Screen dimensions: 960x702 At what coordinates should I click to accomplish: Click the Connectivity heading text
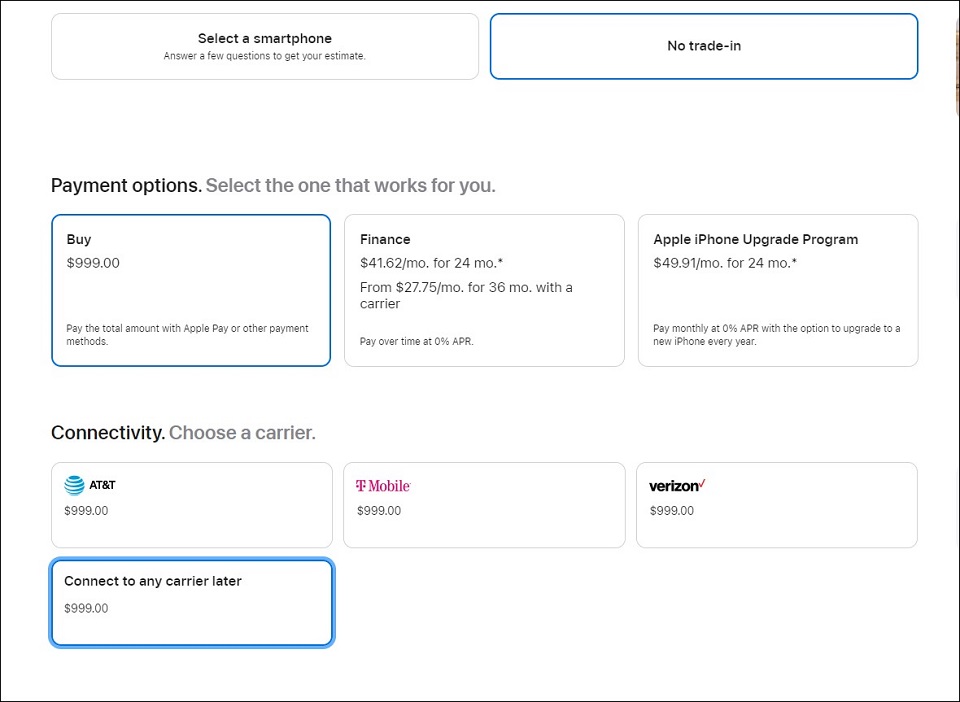click(x=108, y=433)
